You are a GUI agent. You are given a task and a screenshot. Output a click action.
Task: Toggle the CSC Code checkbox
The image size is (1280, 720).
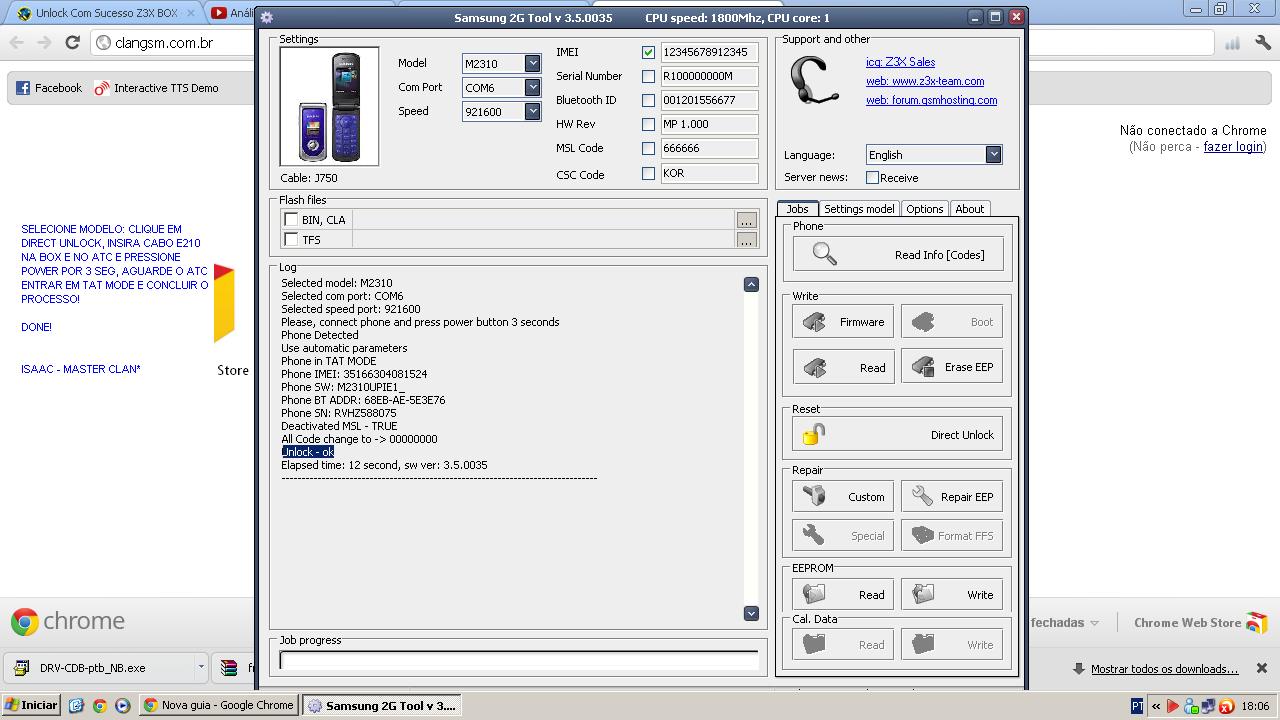648,174
